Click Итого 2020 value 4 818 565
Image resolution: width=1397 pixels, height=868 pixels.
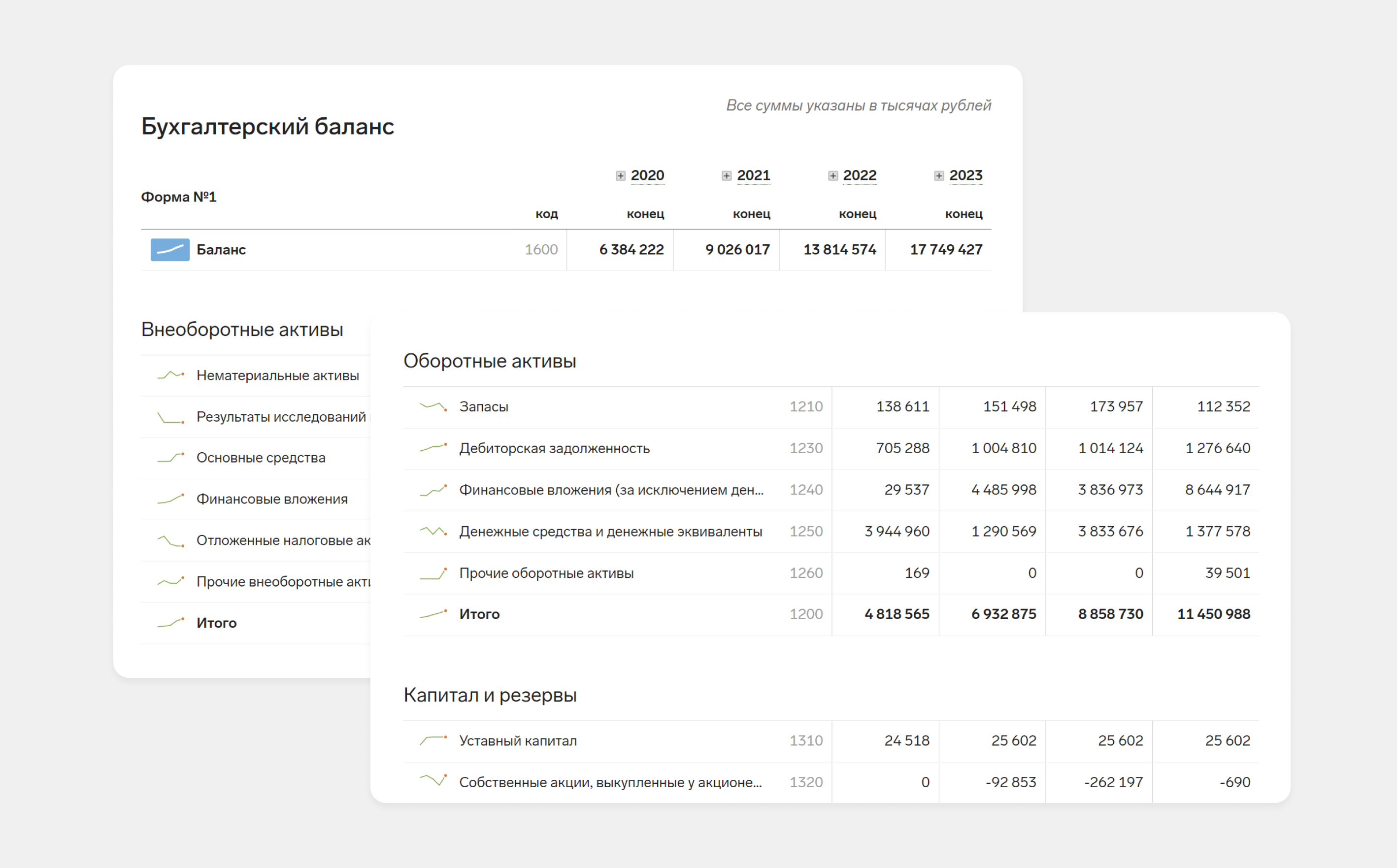897,614
